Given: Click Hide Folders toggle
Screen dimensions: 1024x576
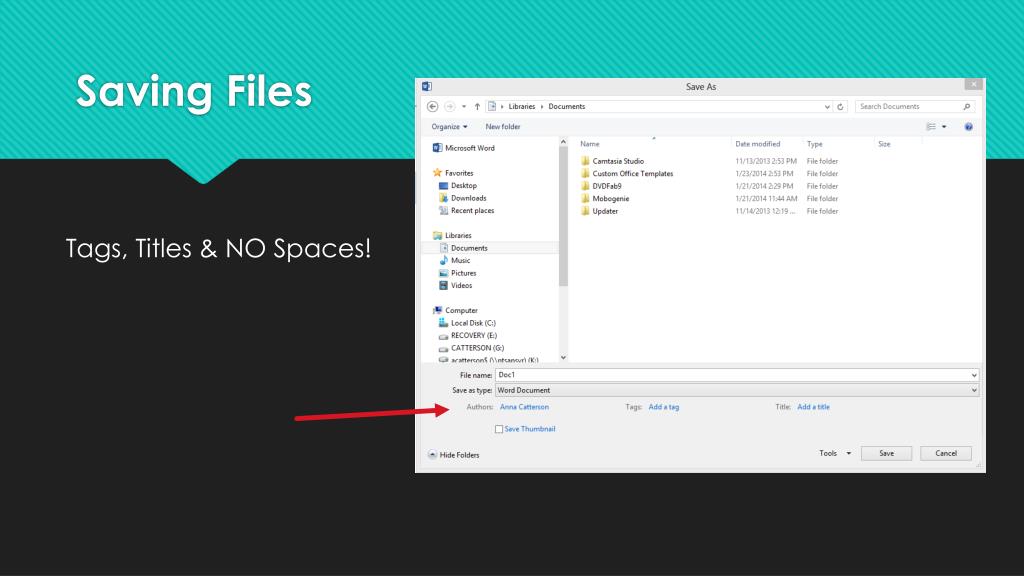Looking at the screenshot, I should [454, 455].
